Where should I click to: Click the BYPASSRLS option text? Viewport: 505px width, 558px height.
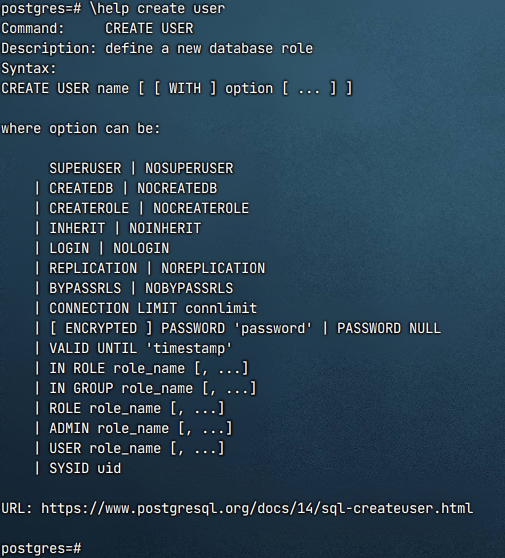[x=85, y=288]
